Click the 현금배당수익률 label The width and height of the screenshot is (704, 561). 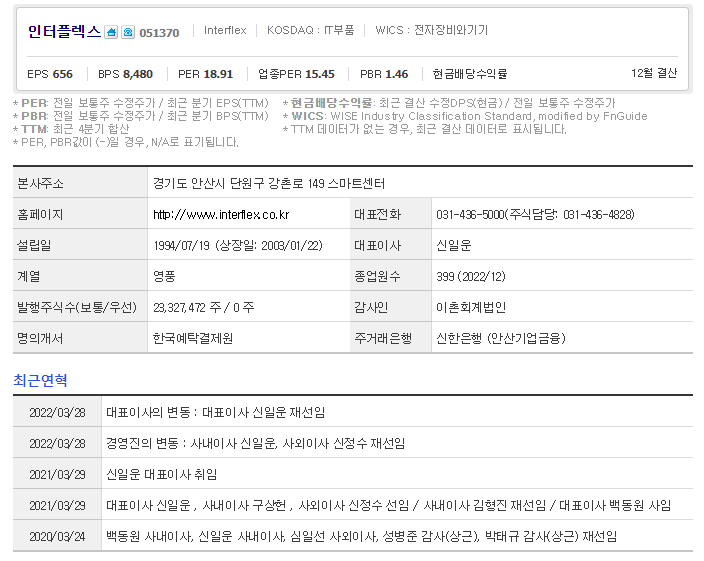470,74
